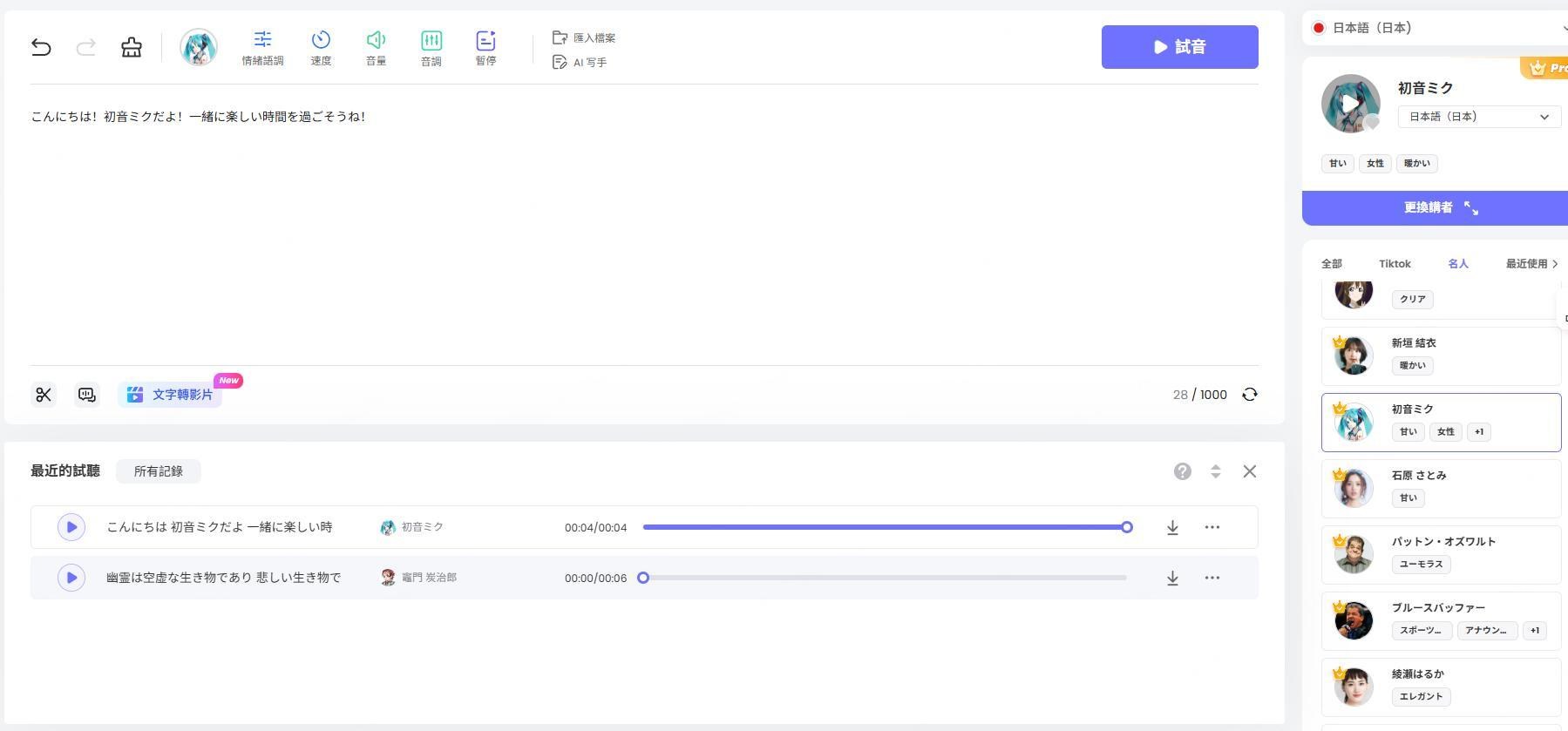Click the refresh icon by character count
The width and height of the screenshot is (1568, 731).
[1250, 395]
